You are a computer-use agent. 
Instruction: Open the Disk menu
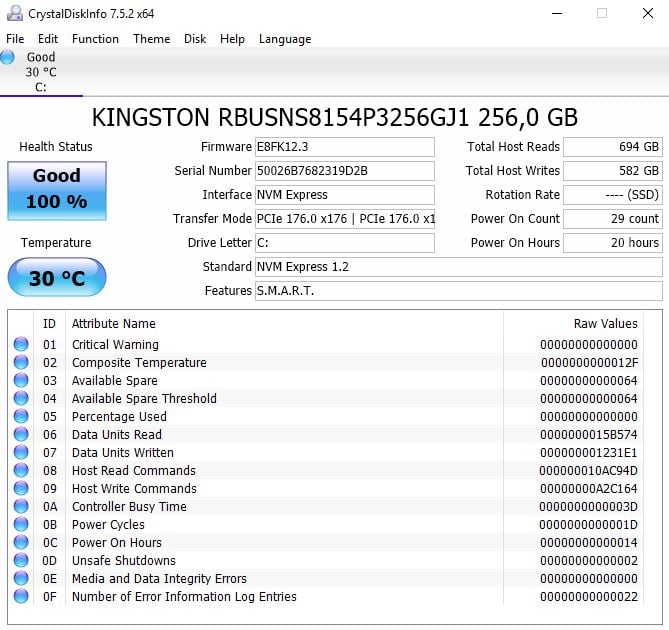pyautogui.click(x=195, y=39)
